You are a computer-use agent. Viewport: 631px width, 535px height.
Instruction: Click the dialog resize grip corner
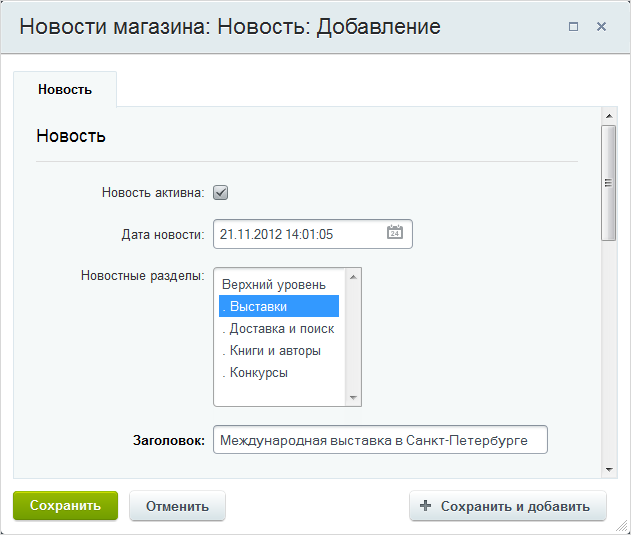(x=622, y=526)
